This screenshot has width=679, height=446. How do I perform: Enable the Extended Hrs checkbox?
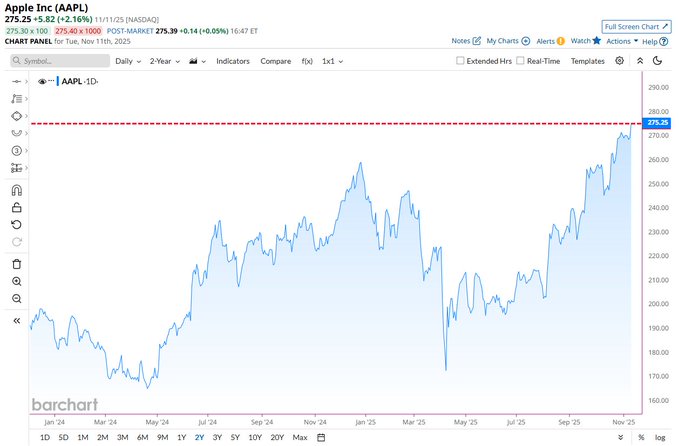click(460, 61)
